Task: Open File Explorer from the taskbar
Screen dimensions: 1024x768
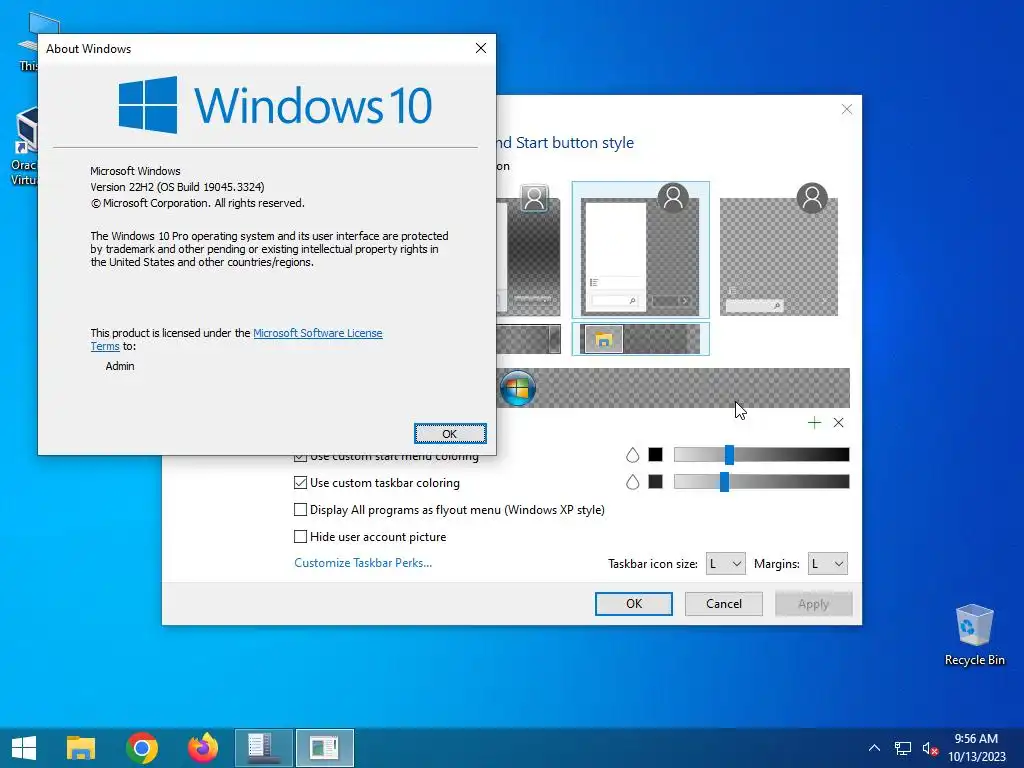Action: (x=81, y=748)
